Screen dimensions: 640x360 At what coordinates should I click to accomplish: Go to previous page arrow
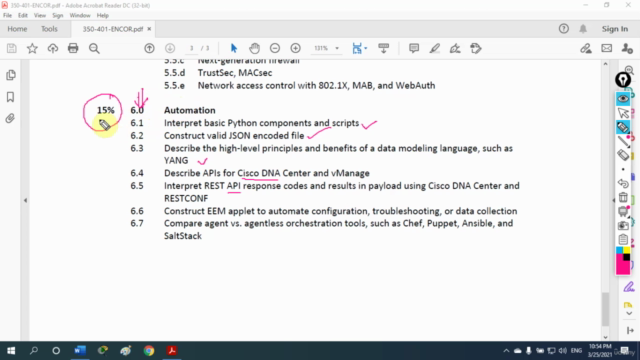pyautogui.click(x=149, y=49)
